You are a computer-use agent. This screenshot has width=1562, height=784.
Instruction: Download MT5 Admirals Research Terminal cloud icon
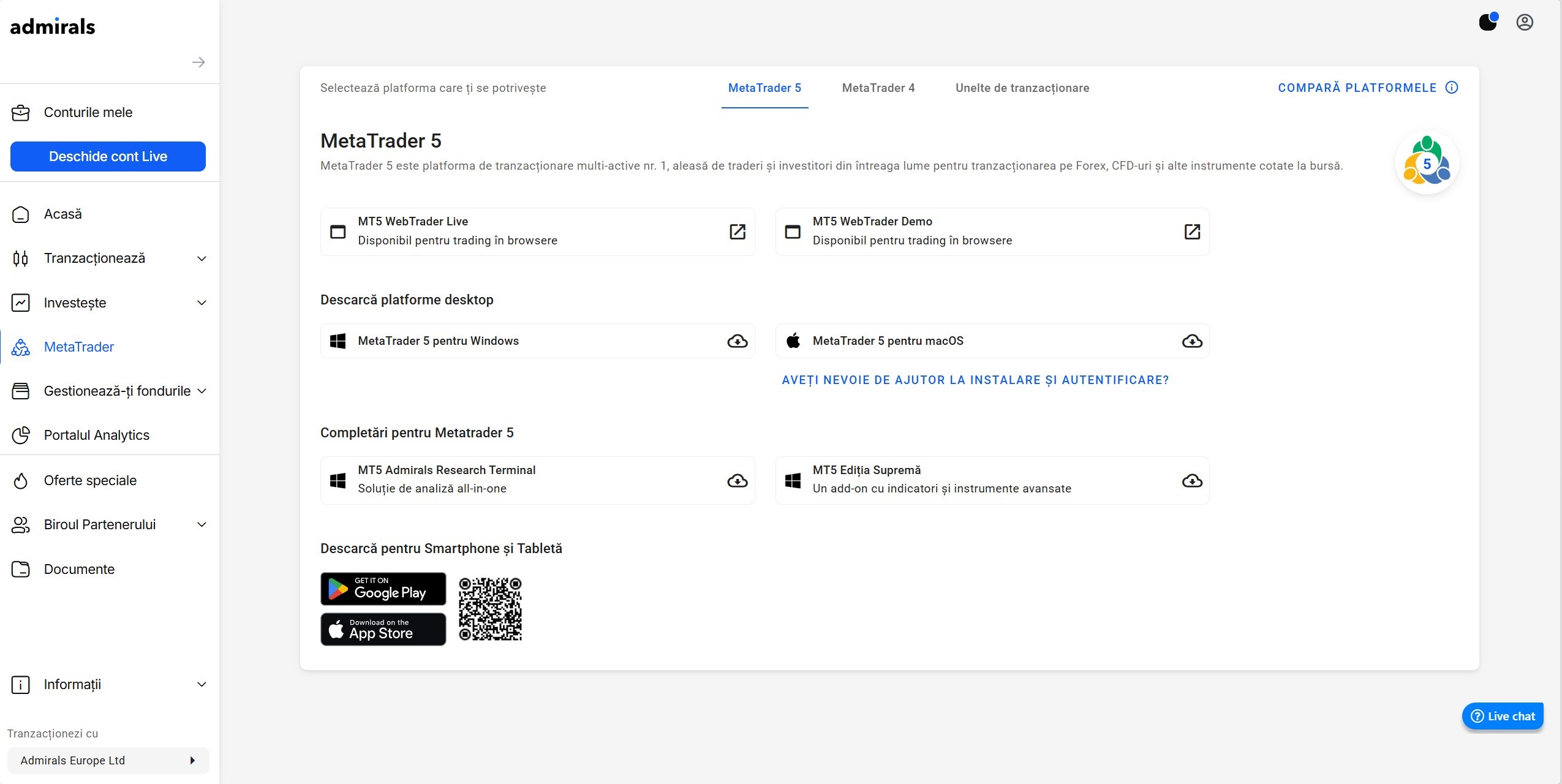tap(738, 481)
